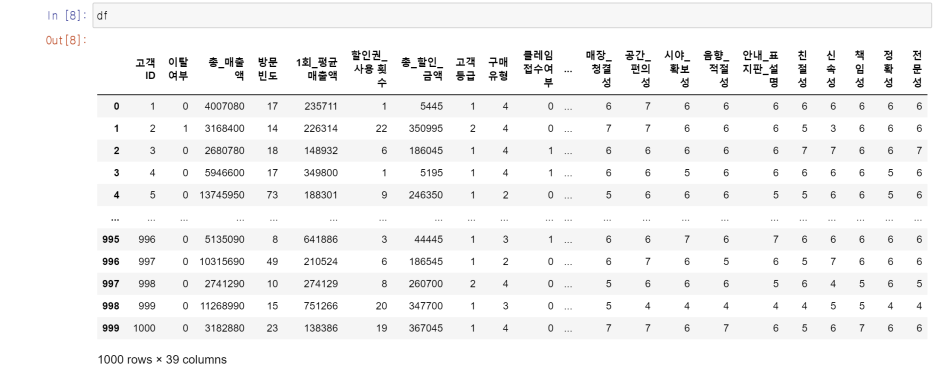Click the average sales cell 148932
The image size is (936, 373).
[x=321, y=150]
